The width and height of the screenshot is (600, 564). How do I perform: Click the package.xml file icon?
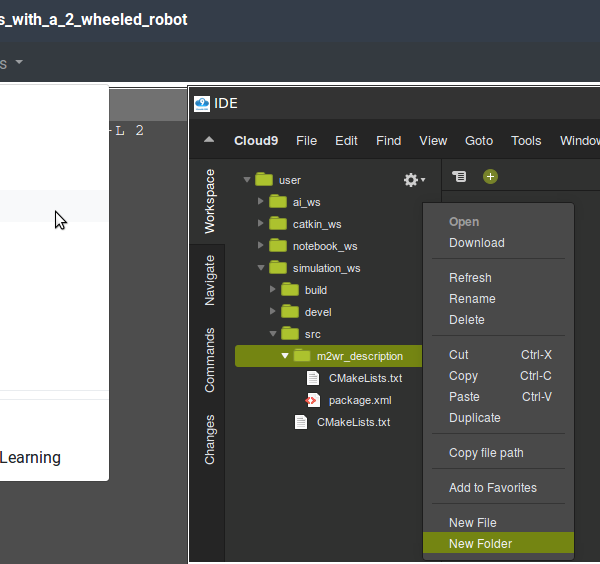(312, 400)
